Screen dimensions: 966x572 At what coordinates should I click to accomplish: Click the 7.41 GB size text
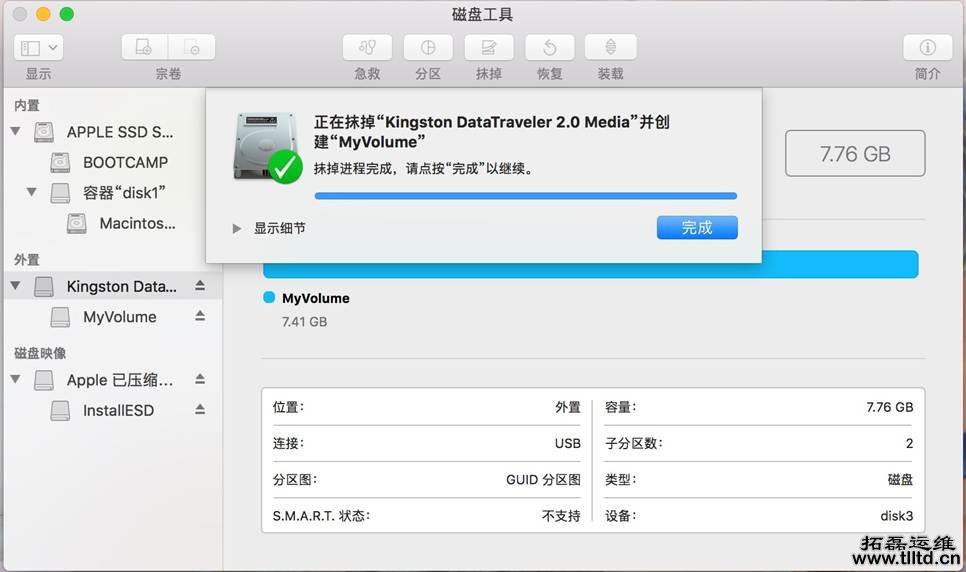[304, 322]
